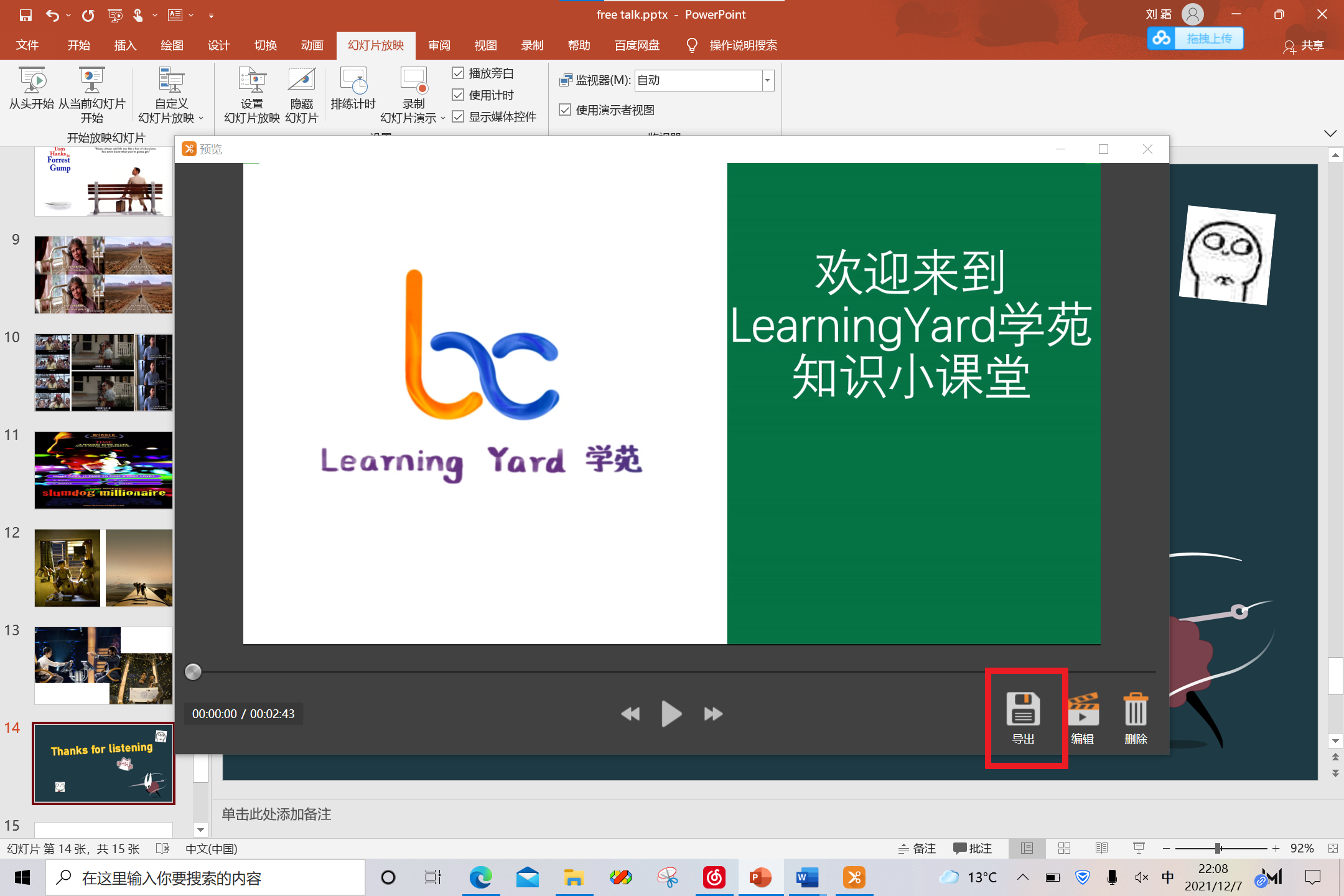Expand Record Slide Show (录制幻灯片演示) dropdown arrow
This screenshot has width=1344, height=896.
click(x=442, y=118)
